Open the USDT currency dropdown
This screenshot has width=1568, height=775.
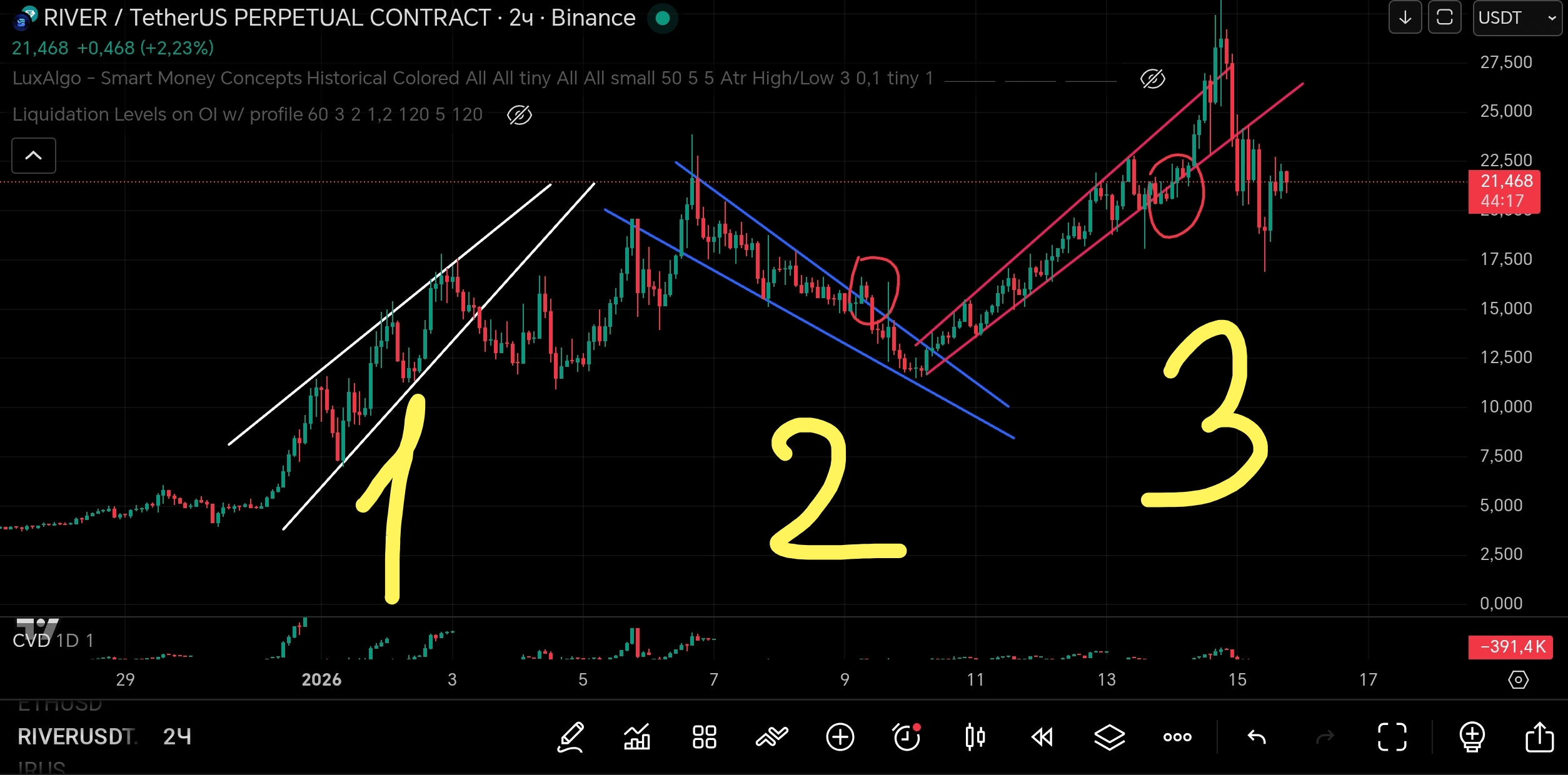[1516, 18]
